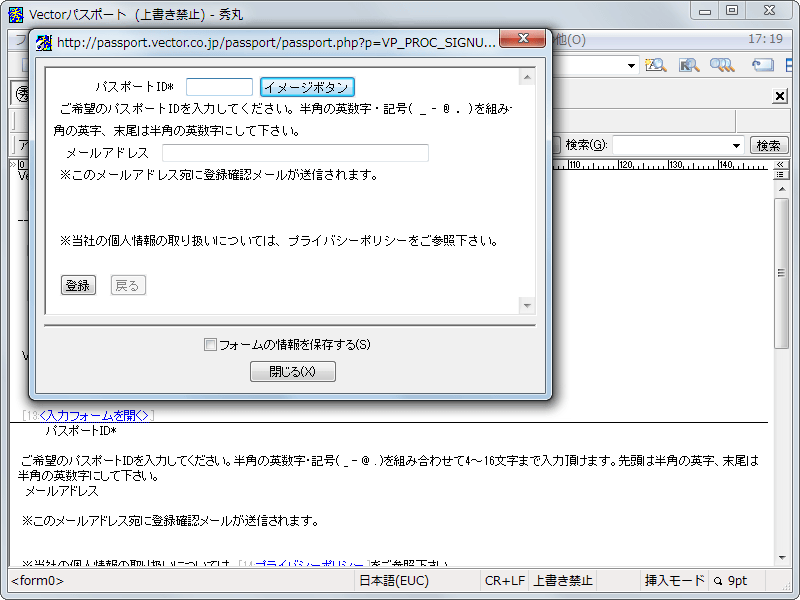Viewport: 800px width, 600px height.
Task: Click the 上書き禁止 status bar entry
Action: (563, 581)
